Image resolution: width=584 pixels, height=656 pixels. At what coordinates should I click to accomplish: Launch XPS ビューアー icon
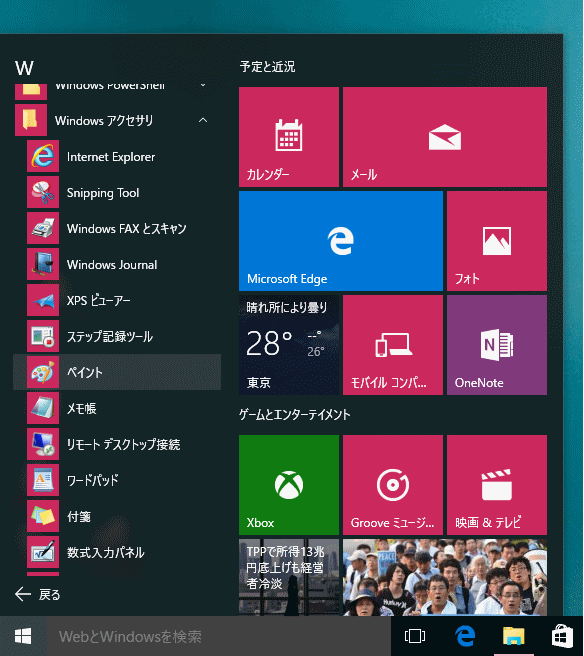(43, 300)
